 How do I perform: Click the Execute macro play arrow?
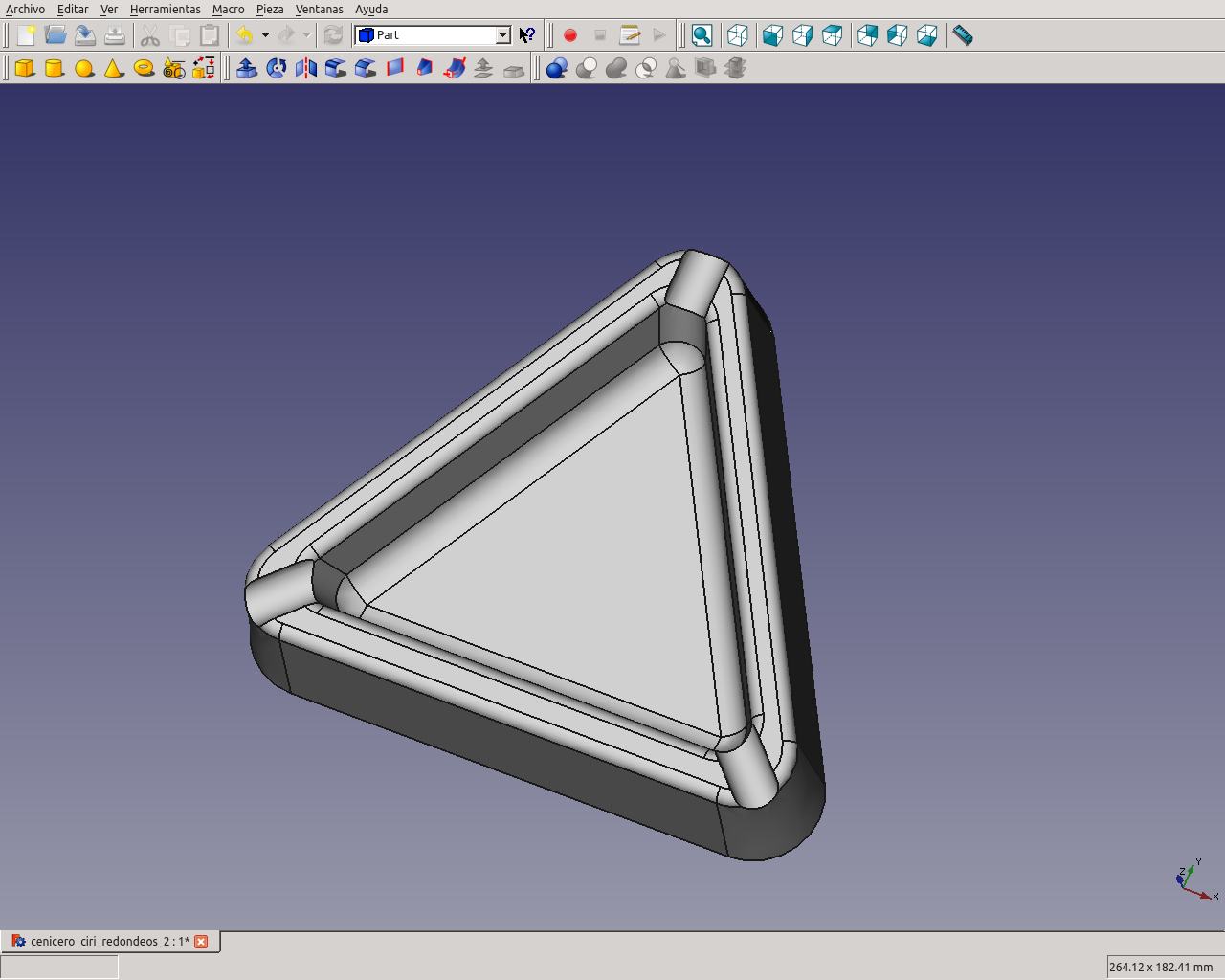coord(659,35)
